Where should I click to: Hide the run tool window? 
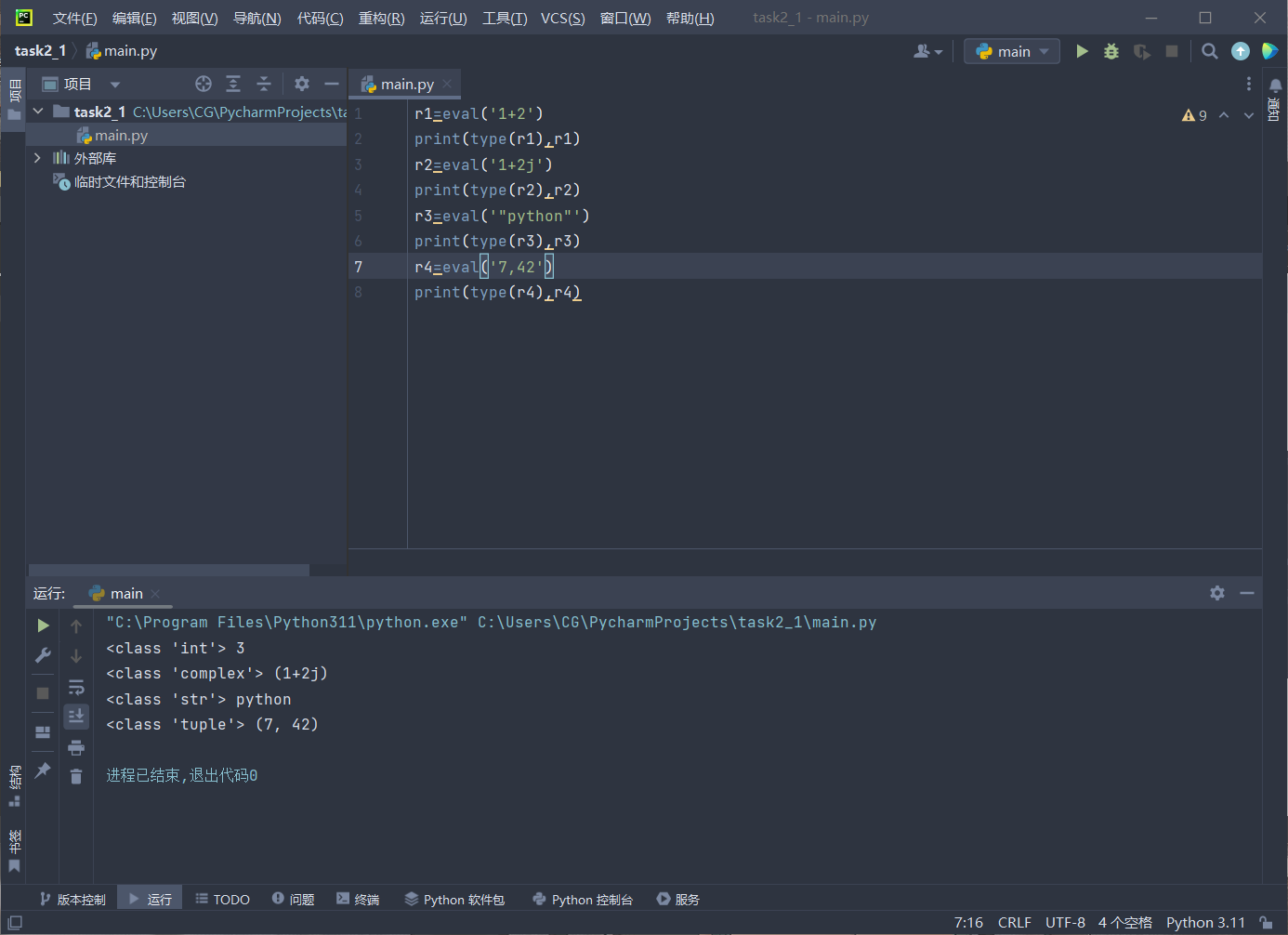coord(1247,593)
